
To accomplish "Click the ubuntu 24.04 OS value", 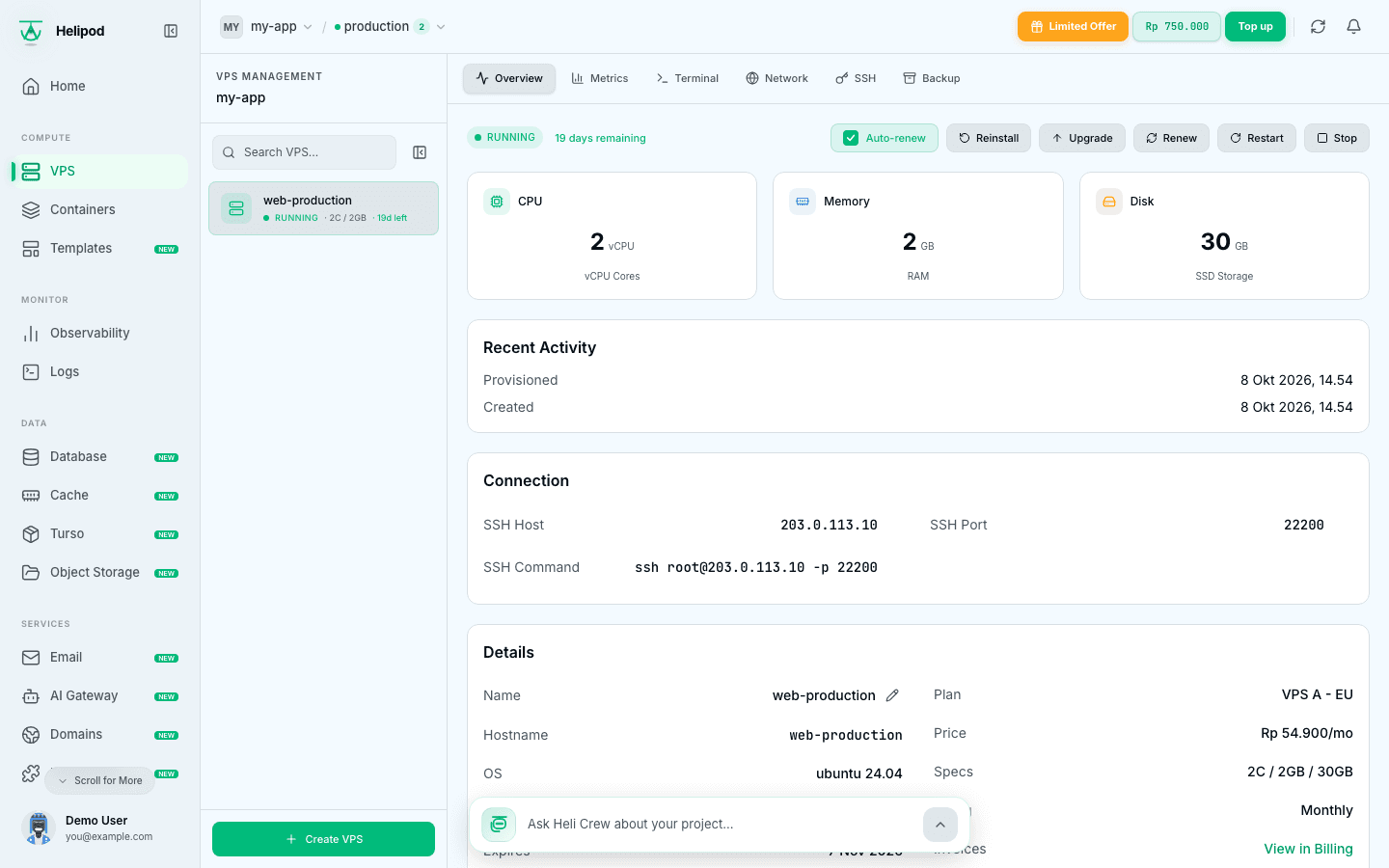I will 859,773.
